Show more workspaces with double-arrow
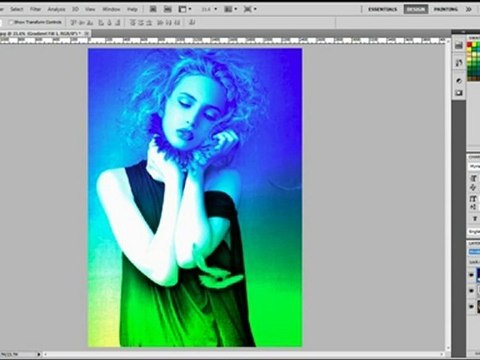 coord(469,9)
